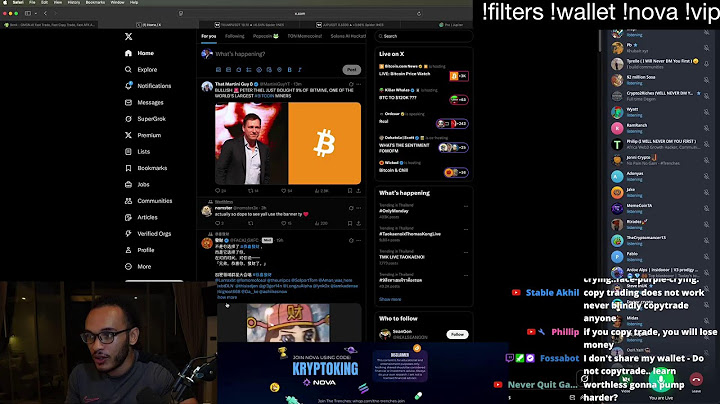This screenshot has width=720, height=404.
Task: Open Safari History menu
Action: [73, 2]
